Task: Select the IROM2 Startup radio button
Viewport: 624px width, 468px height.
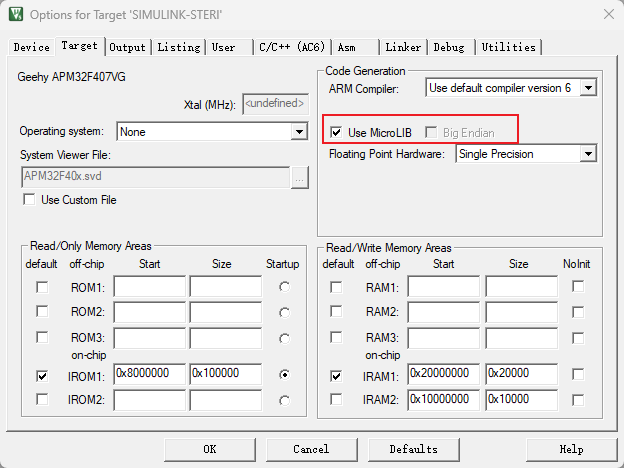Action: tap(285, 401)
